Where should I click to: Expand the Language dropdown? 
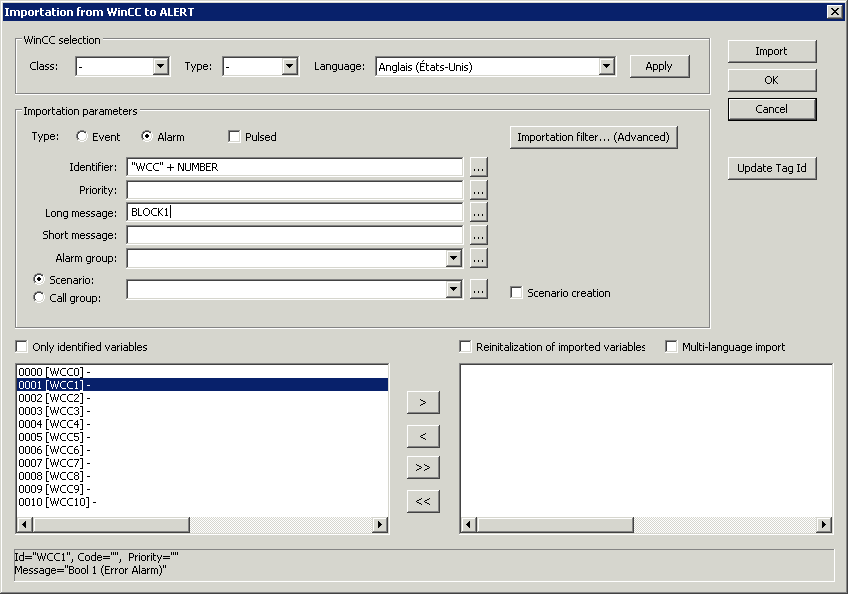pos(606,67)
